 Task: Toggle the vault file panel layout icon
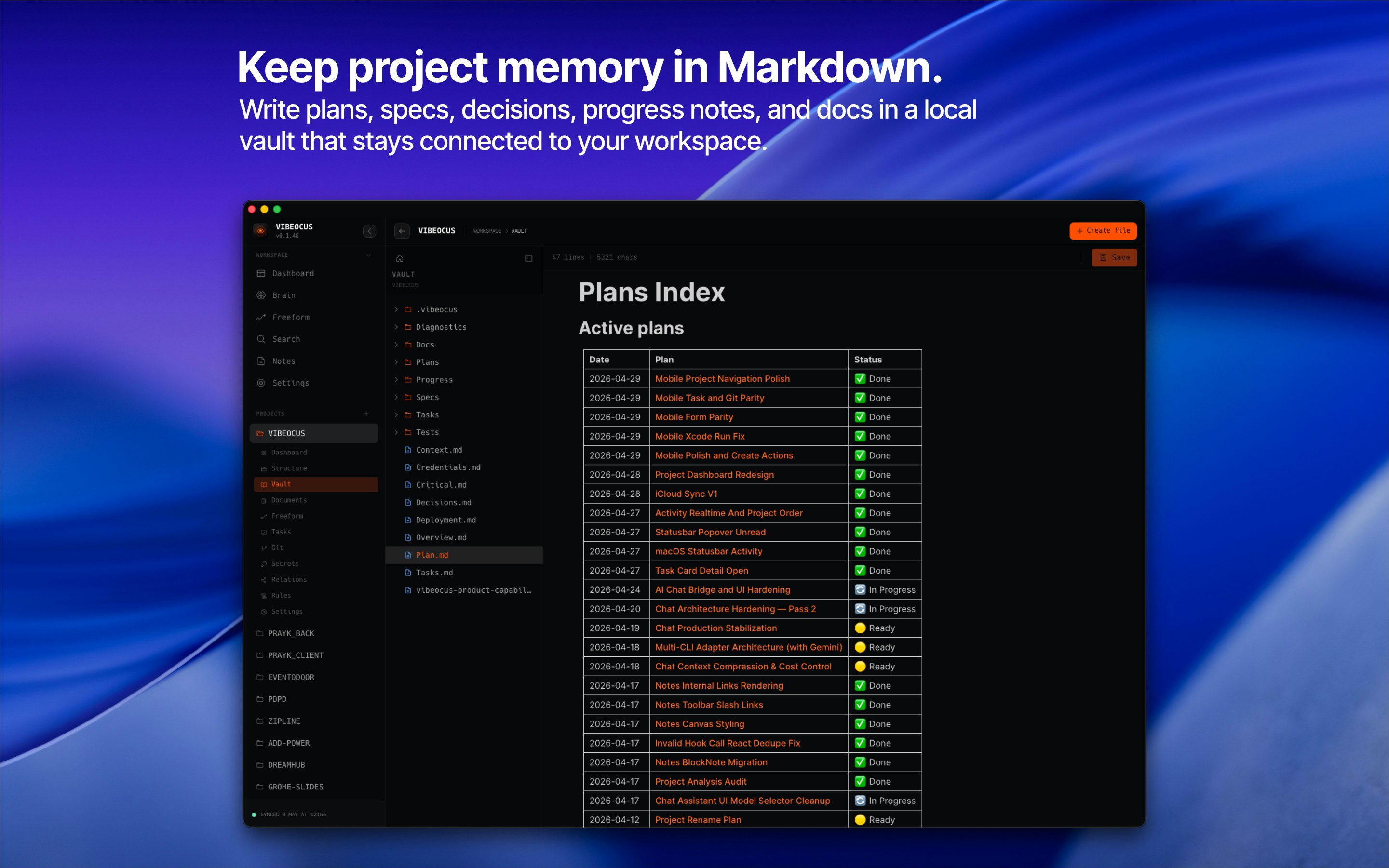click(x=528, y=258)
